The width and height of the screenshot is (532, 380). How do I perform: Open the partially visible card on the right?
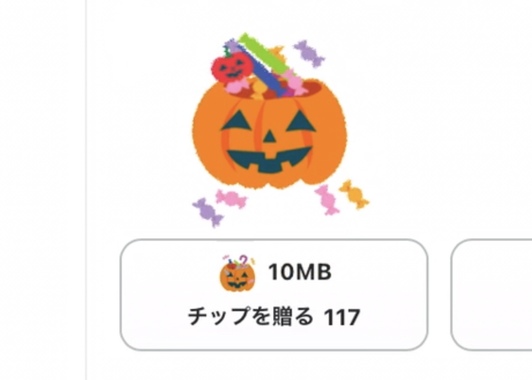point(492,294)
